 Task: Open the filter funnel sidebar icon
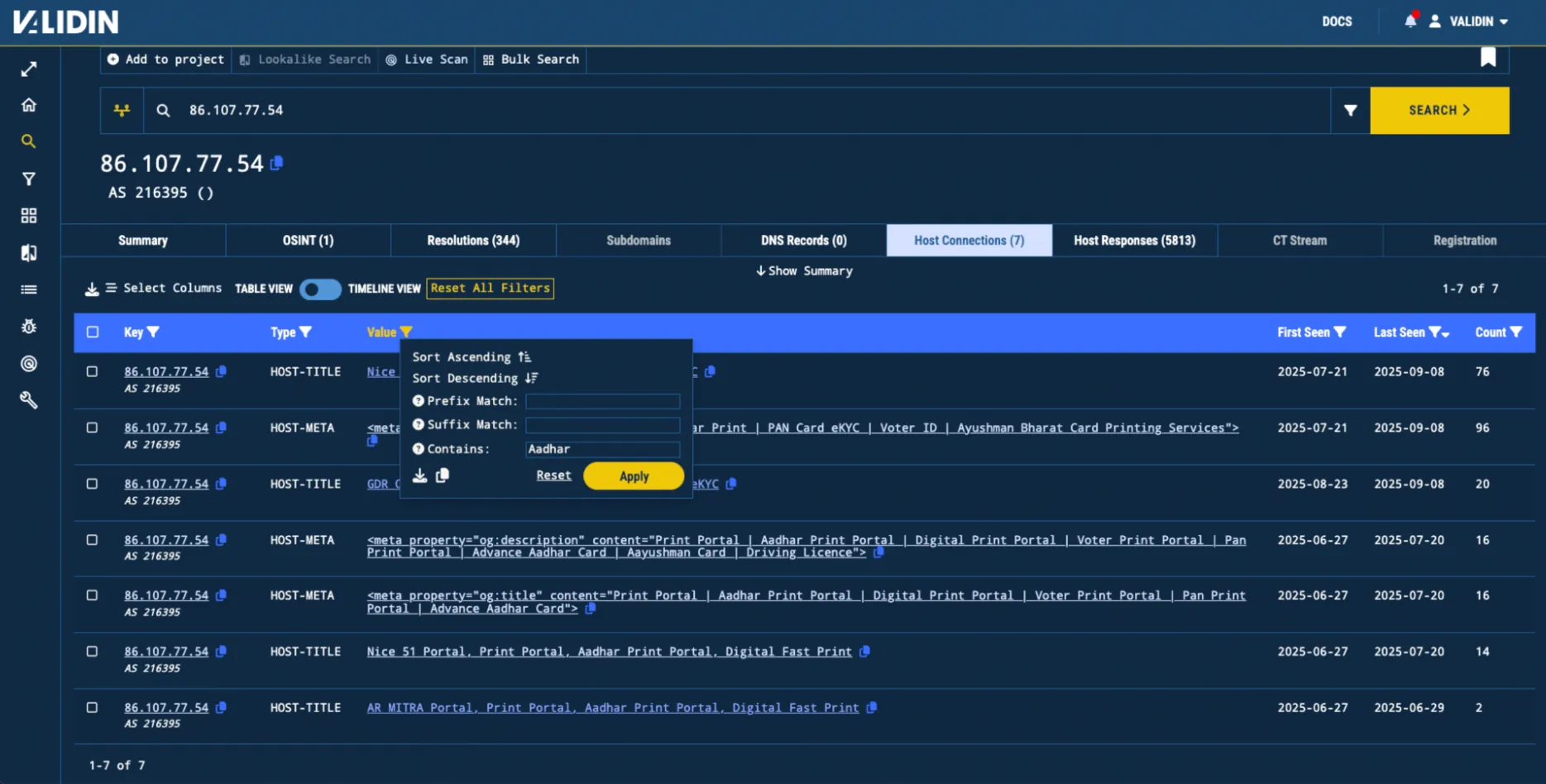29,179
